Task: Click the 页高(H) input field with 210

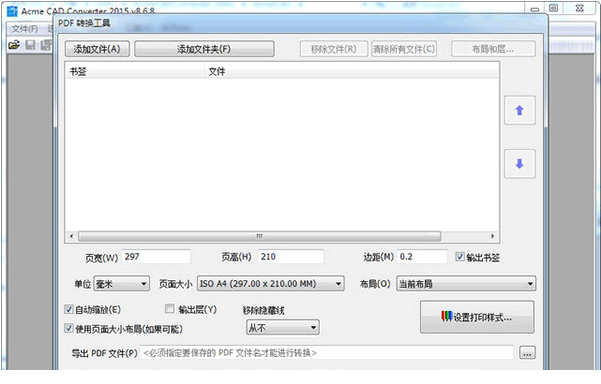Action: point(291,256)
